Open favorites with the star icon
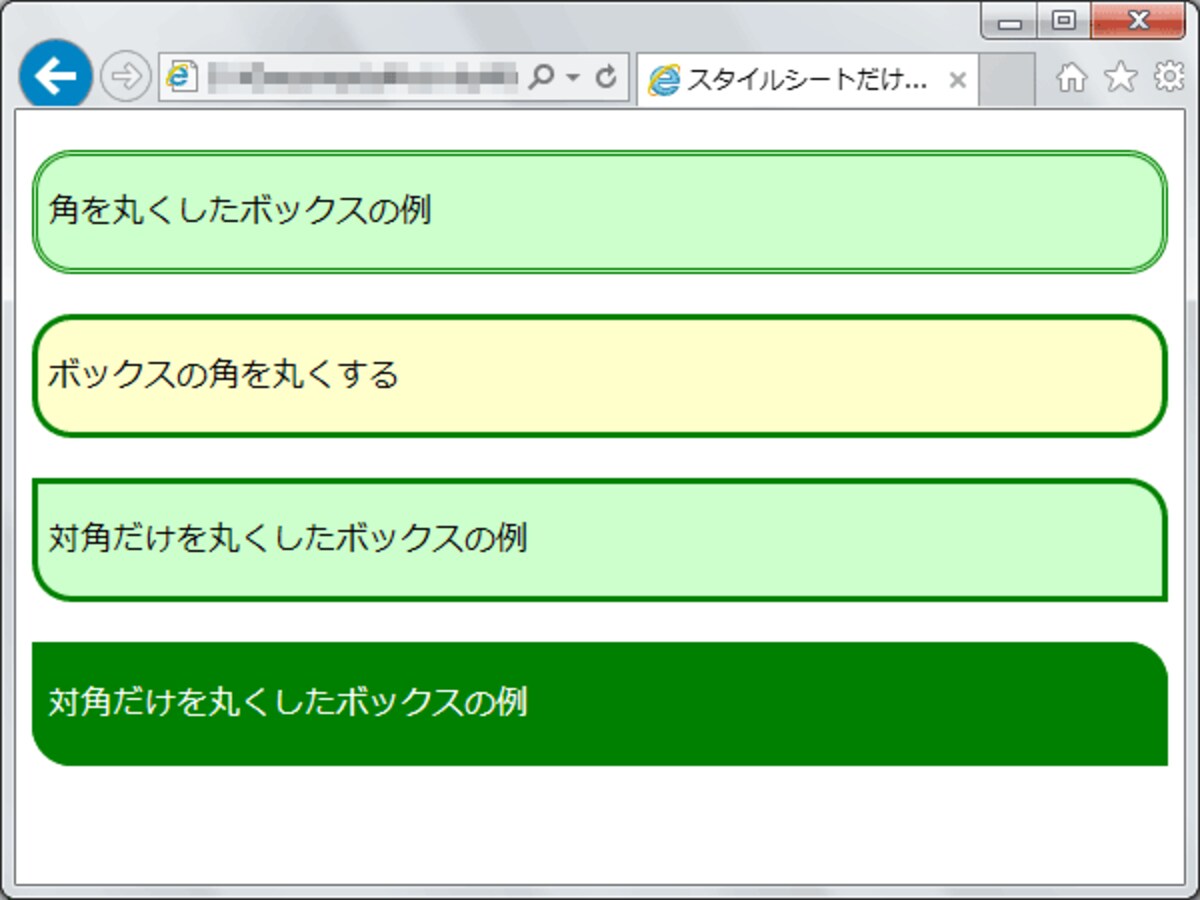The image size is (1200, 900). (x=1120, y=78)
